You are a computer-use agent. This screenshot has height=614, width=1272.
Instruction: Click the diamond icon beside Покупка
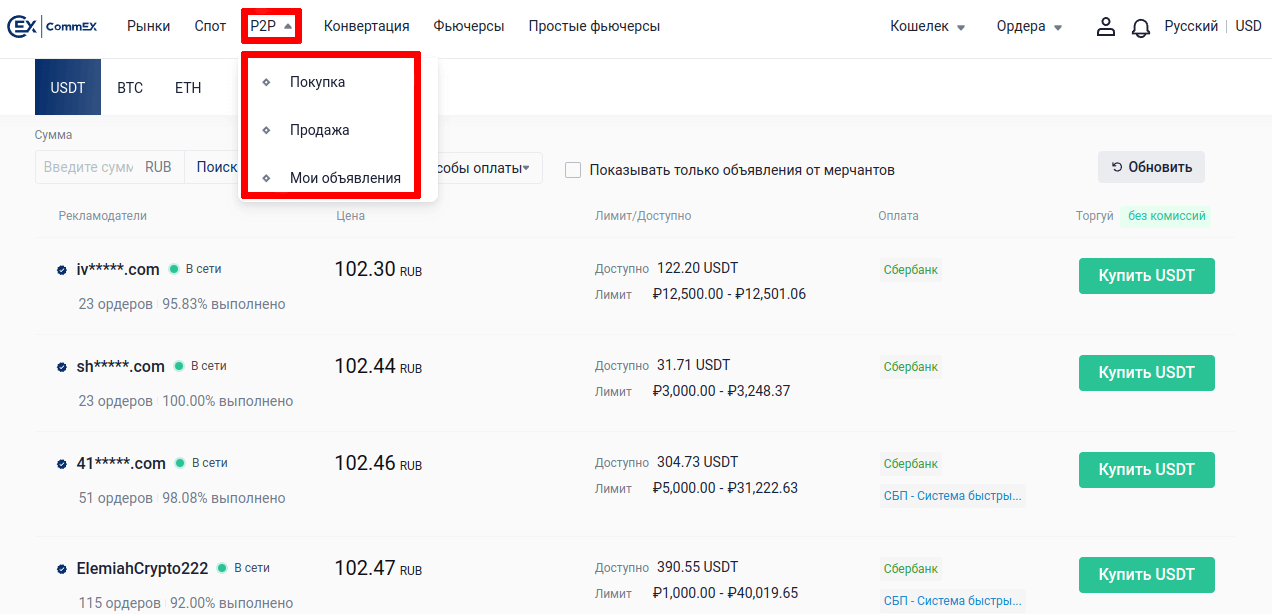(x=266, y=82)
